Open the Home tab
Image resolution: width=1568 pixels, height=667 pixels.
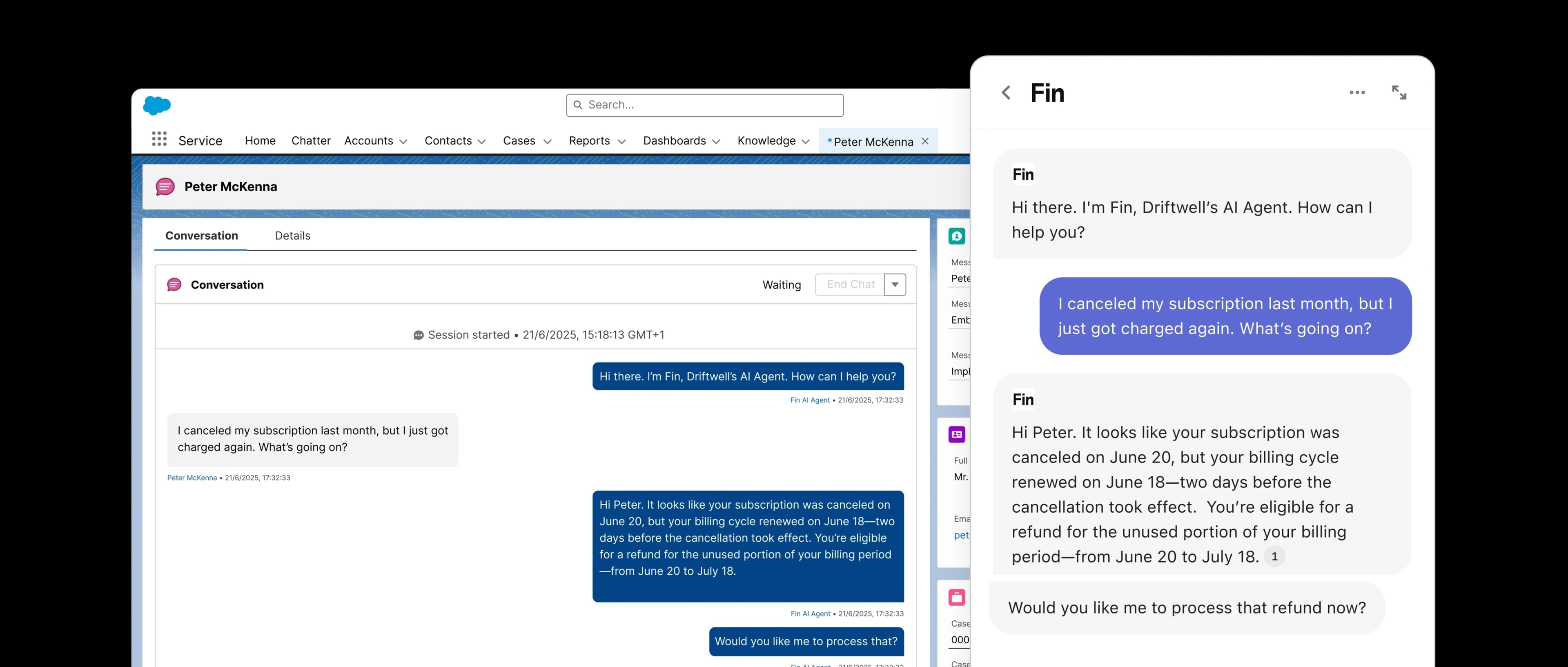tap(260, 140)
